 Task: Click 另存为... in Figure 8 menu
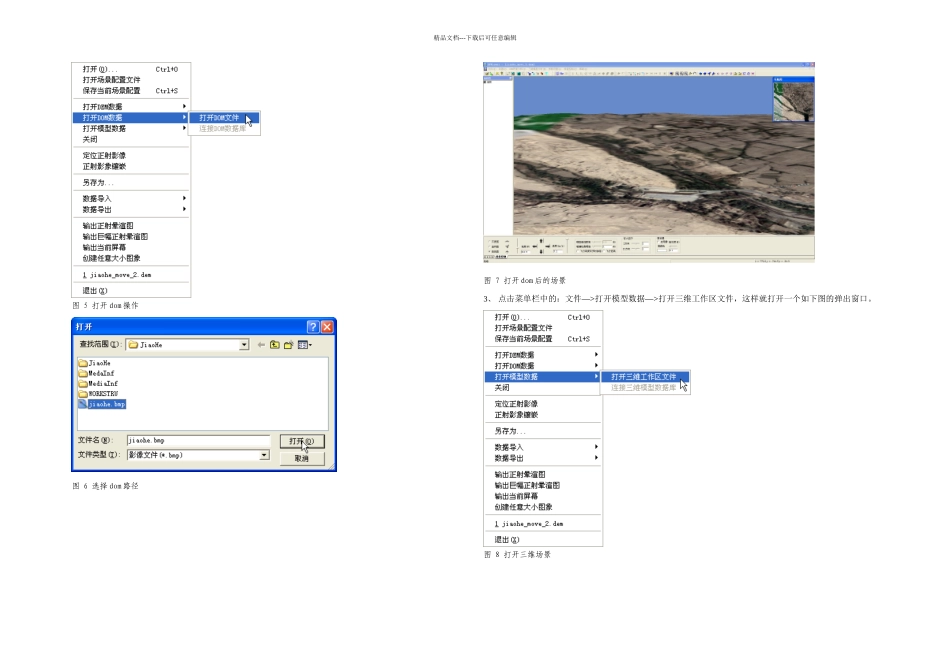[x=542, y=431]
